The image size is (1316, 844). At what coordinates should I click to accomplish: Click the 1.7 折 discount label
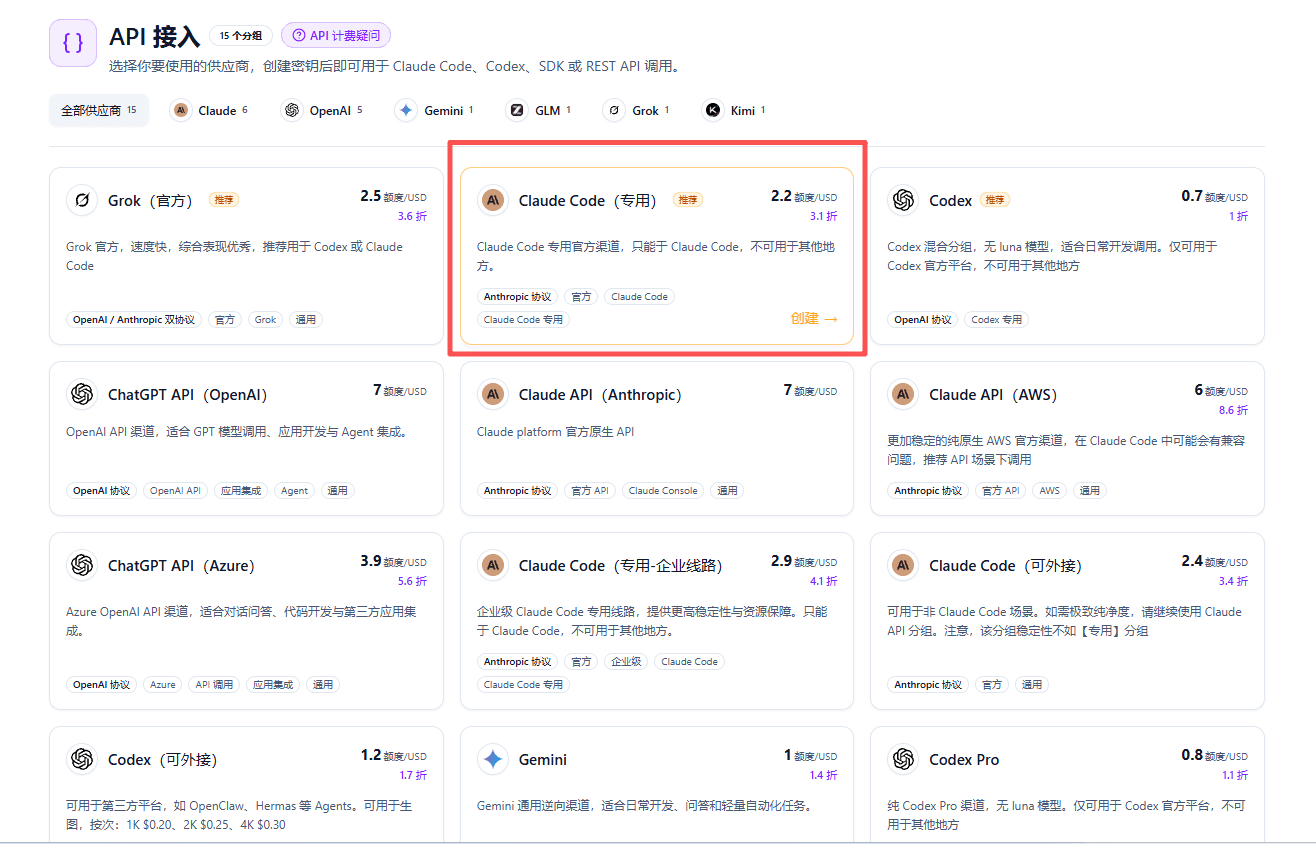(x=412, y=775)
